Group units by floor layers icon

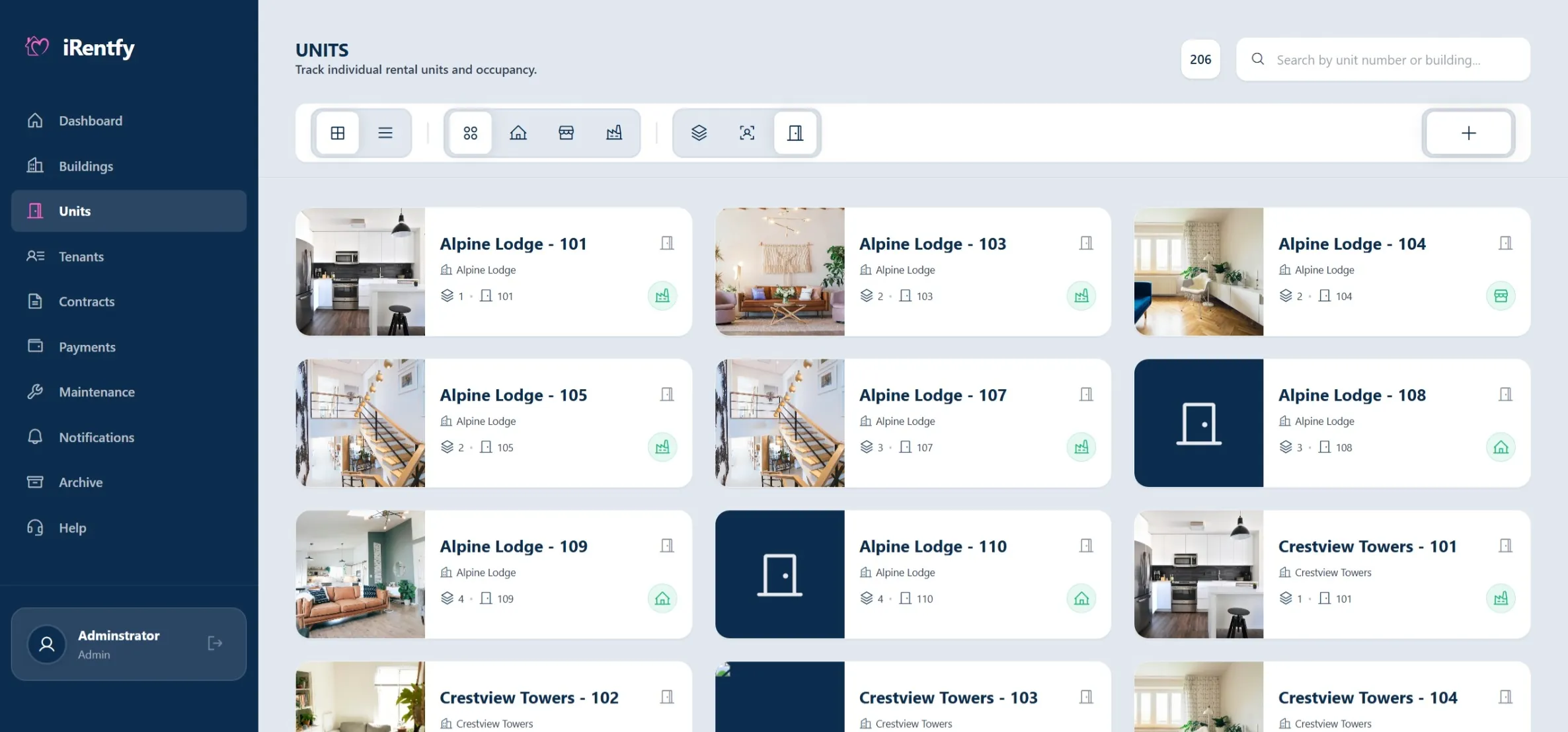(x=699, y=133)
